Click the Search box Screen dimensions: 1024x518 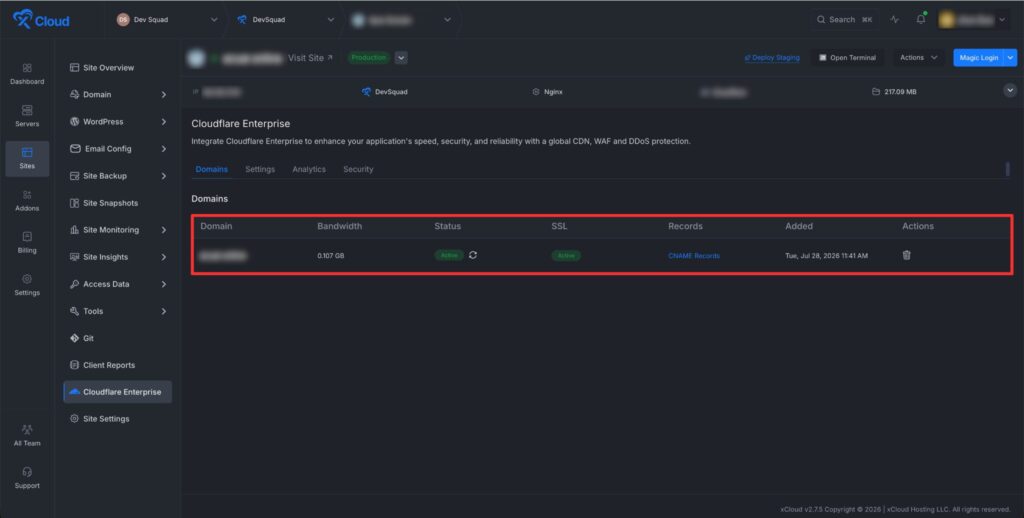844,20
